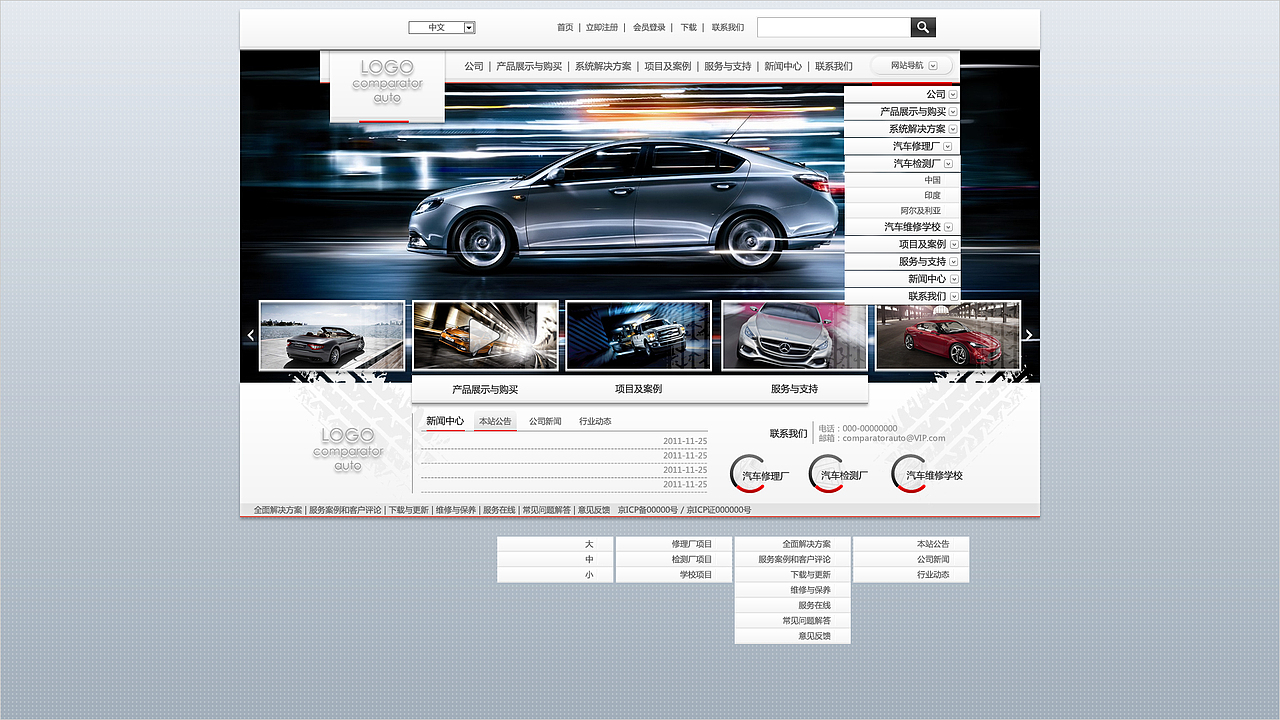Expand 汽车修理厂 arrow in side navigation

pyautogui.click(x=948, y=146)
